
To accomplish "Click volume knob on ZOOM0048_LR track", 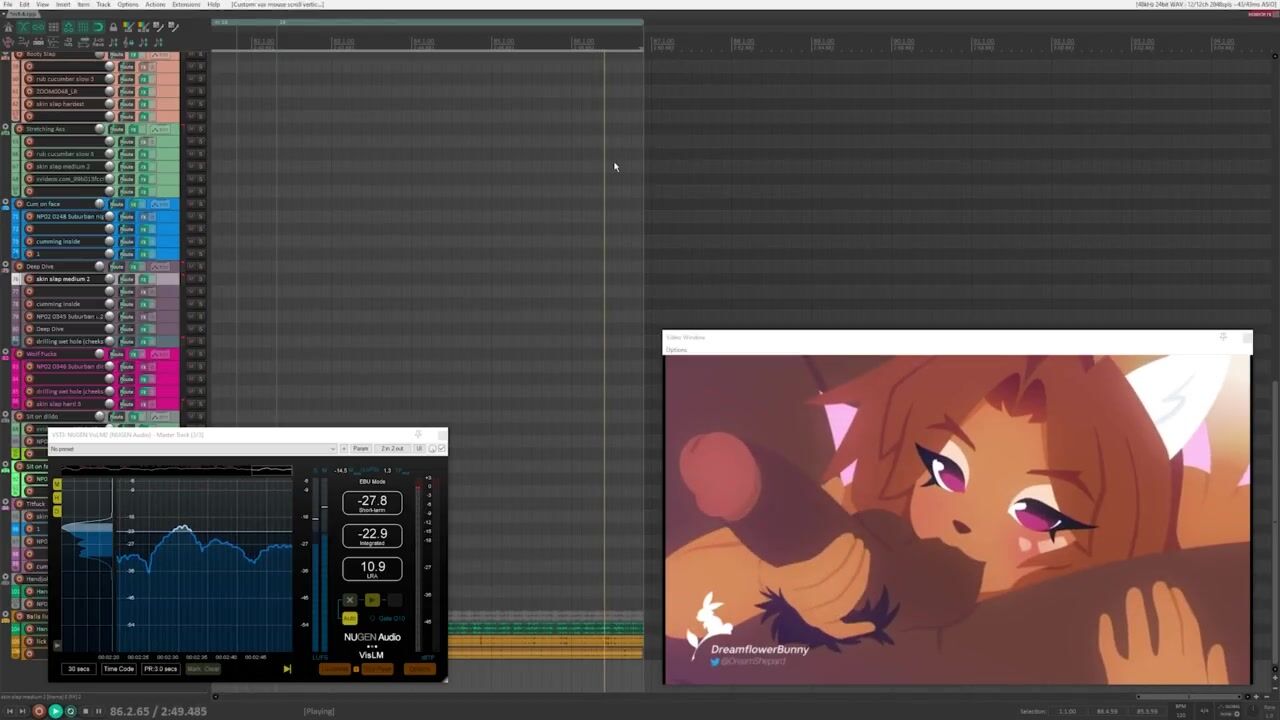I will [x=109, y=91].
